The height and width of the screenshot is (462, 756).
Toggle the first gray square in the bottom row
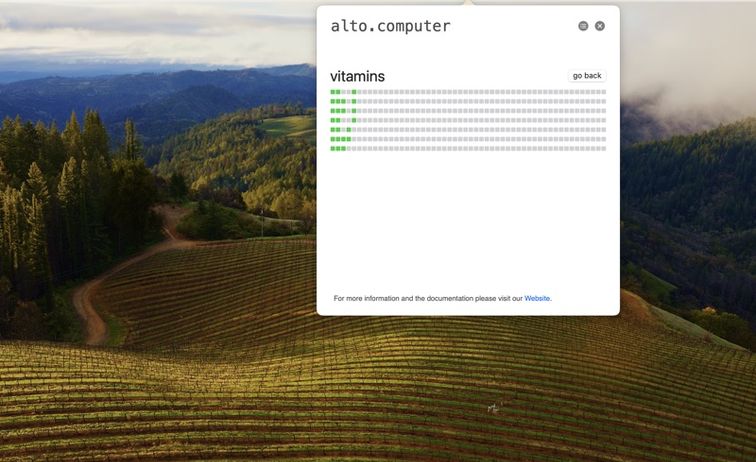[x=349, y=149]
